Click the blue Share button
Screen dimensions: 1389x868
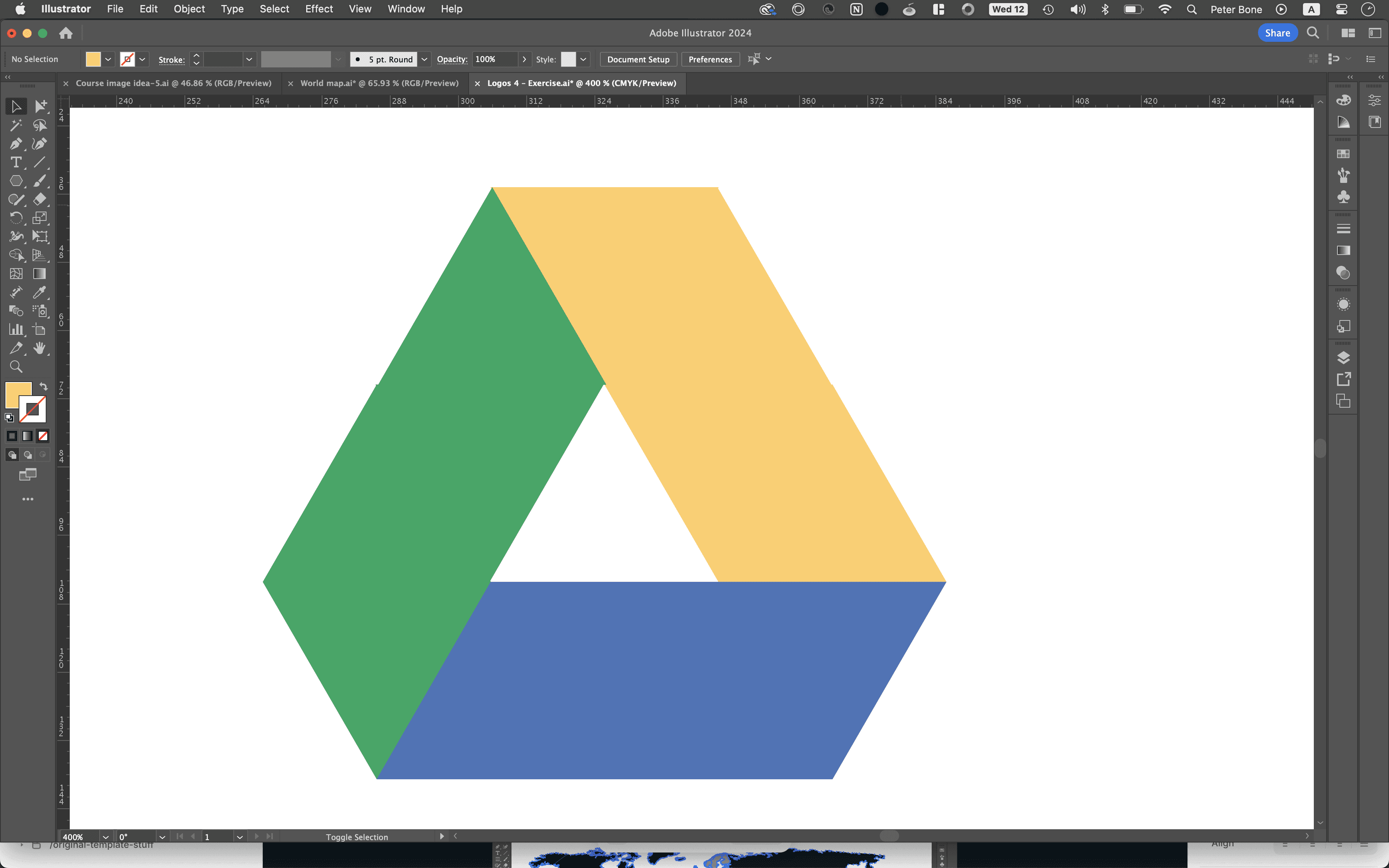point(1277,33)
